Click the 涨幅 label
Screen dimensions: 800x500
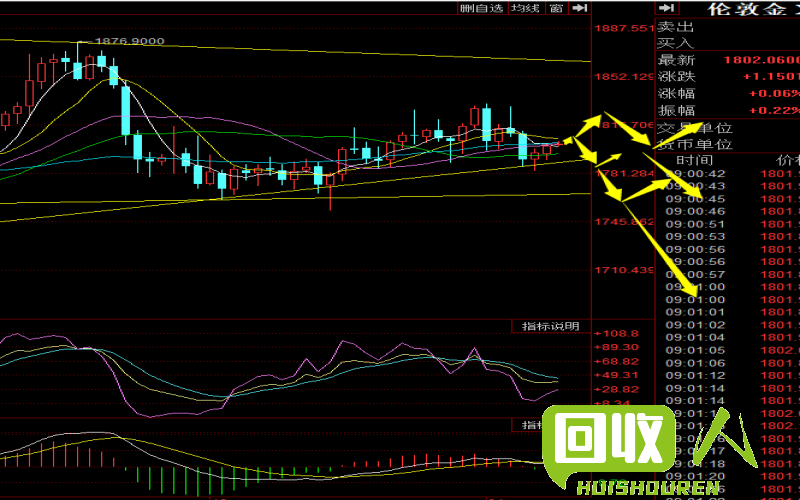coord(676,93)
